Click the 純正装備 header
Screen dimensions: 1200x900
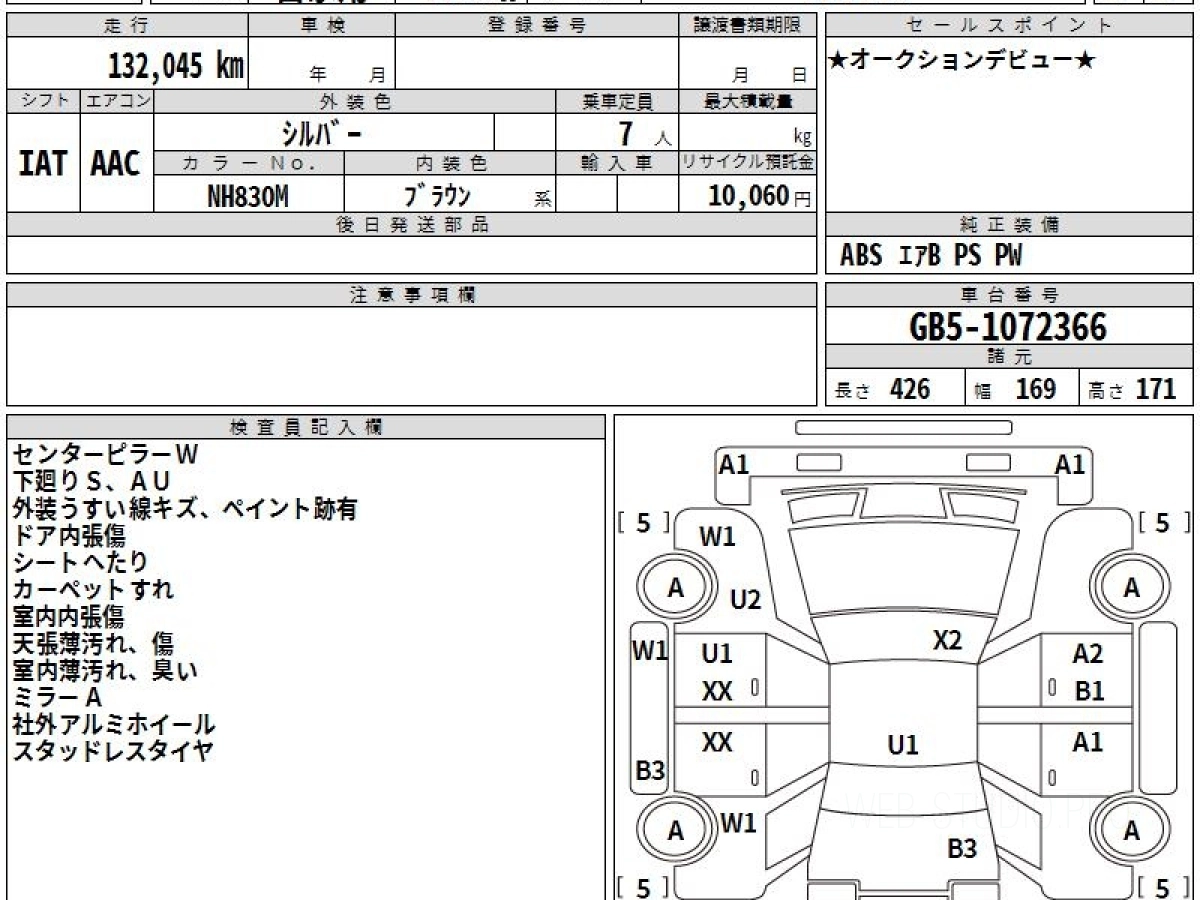(1009, 225)
